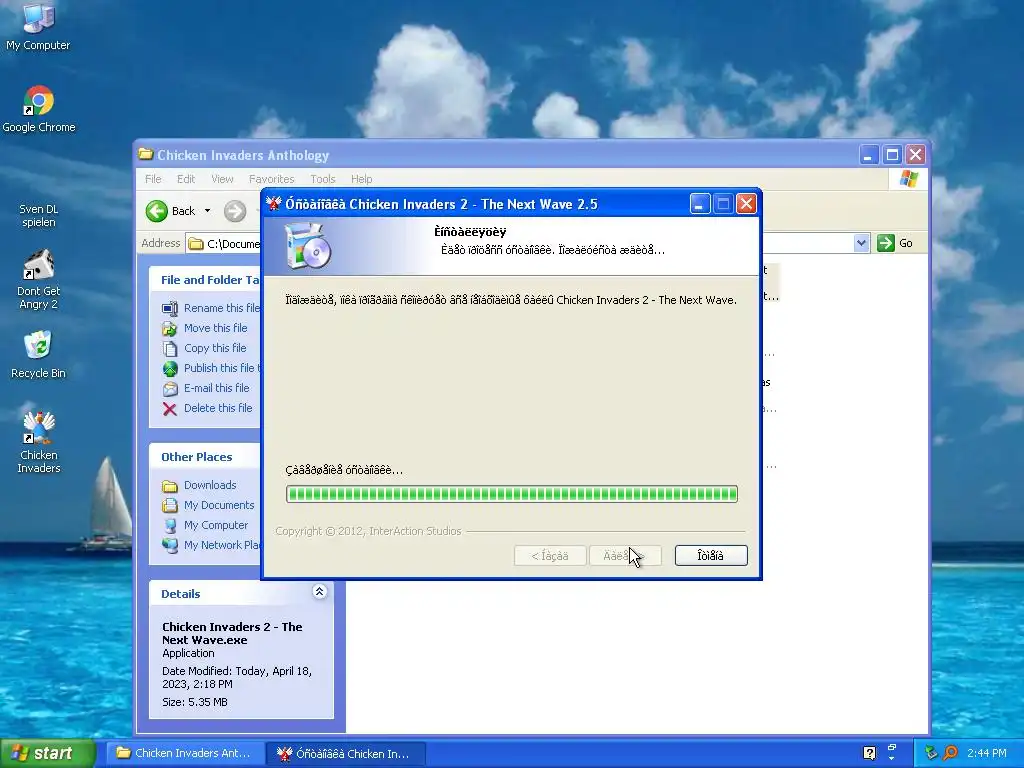The width and height of the screenshot is (1024, 768).
Task: Click the E-mail this file envelope icon
Action: coord(170,389)
